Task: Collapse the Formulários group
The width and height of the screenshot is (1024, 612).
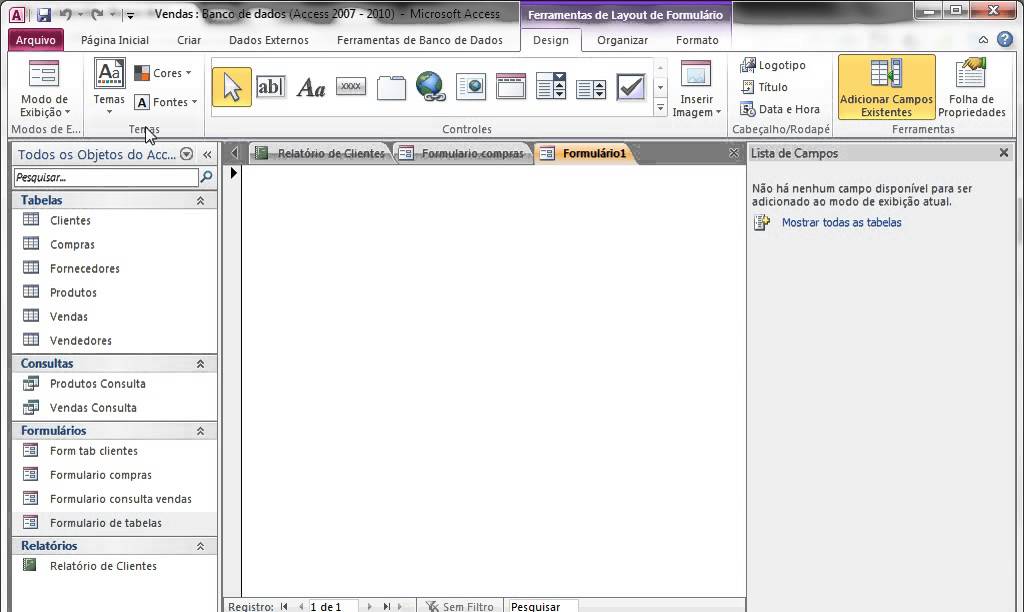Action: [x=200, y=431]
